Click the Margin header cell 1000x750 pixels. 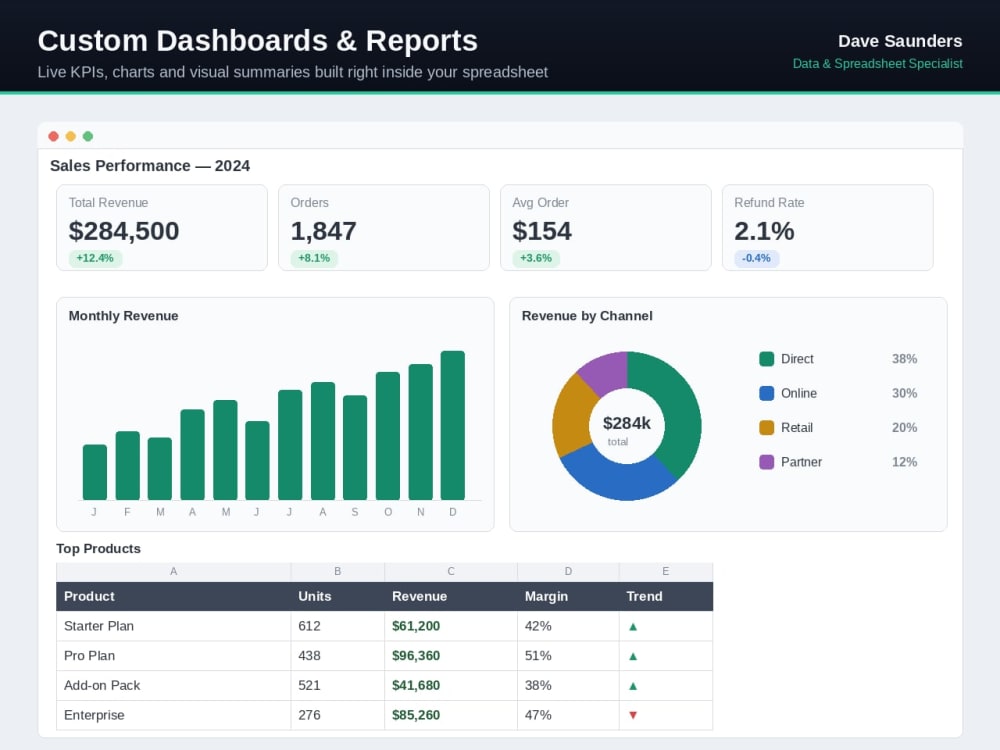pyautogui.click(x=568, y=596)
